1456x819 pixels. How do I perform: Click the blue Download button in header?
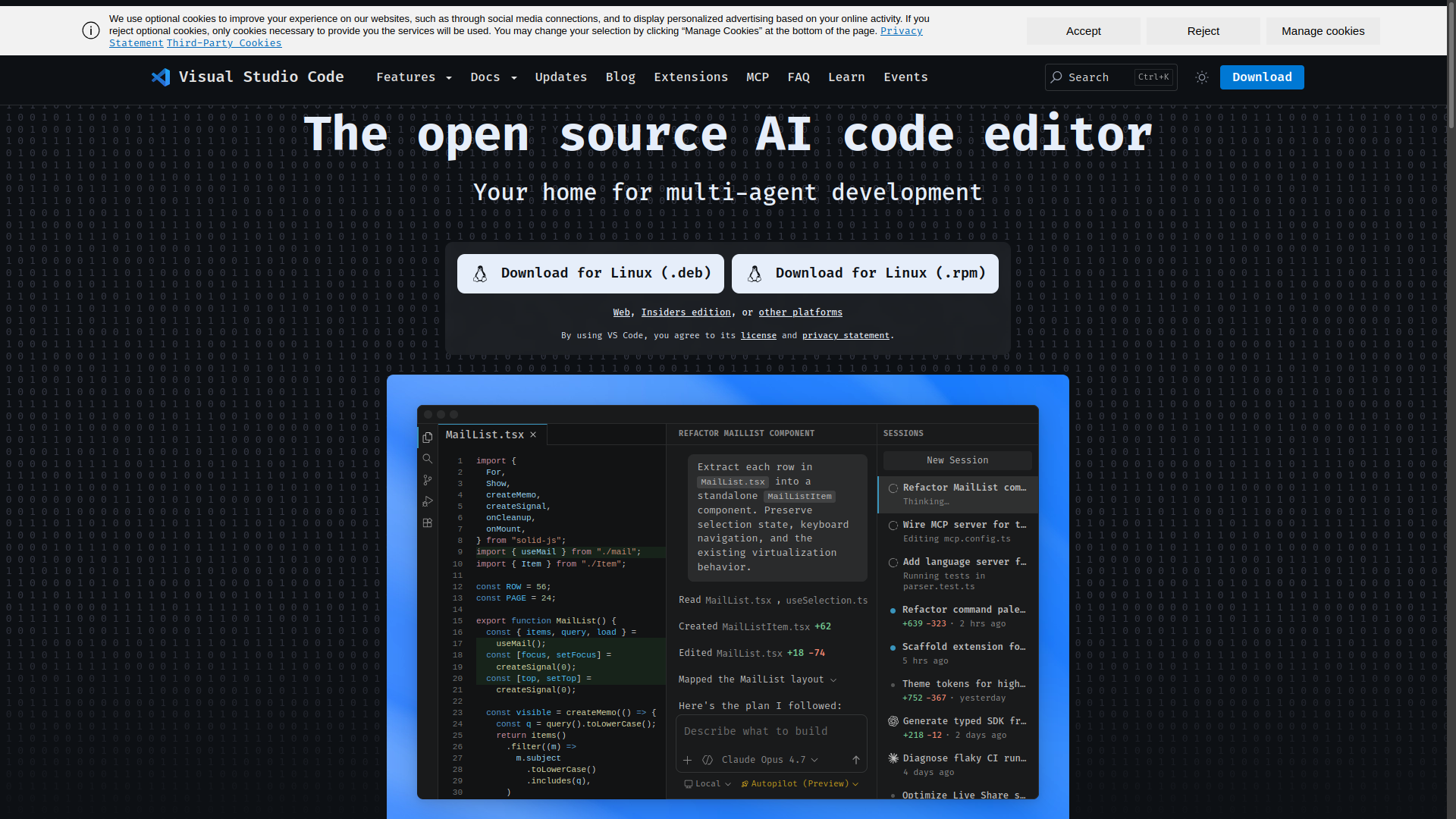pyautogui.click(x=1262, y=77)
